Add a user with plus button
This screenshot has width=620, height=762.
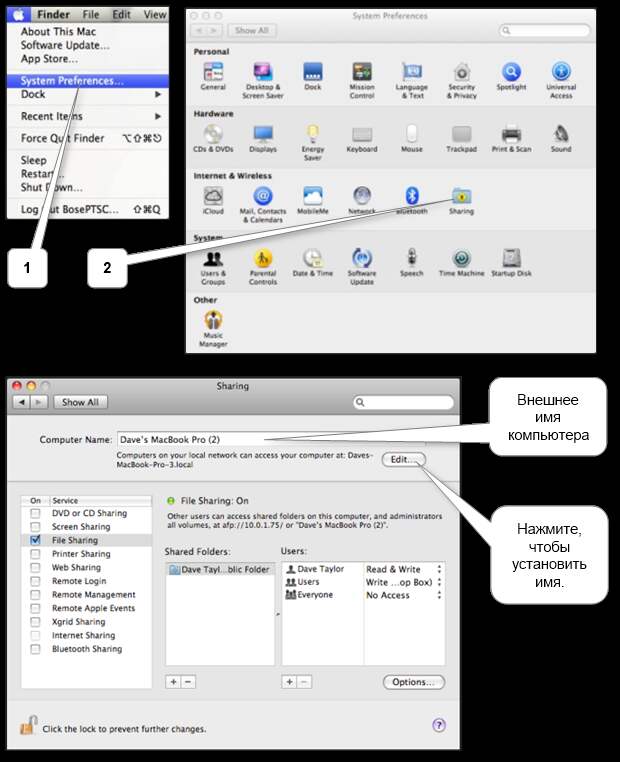tap(289, 682)
